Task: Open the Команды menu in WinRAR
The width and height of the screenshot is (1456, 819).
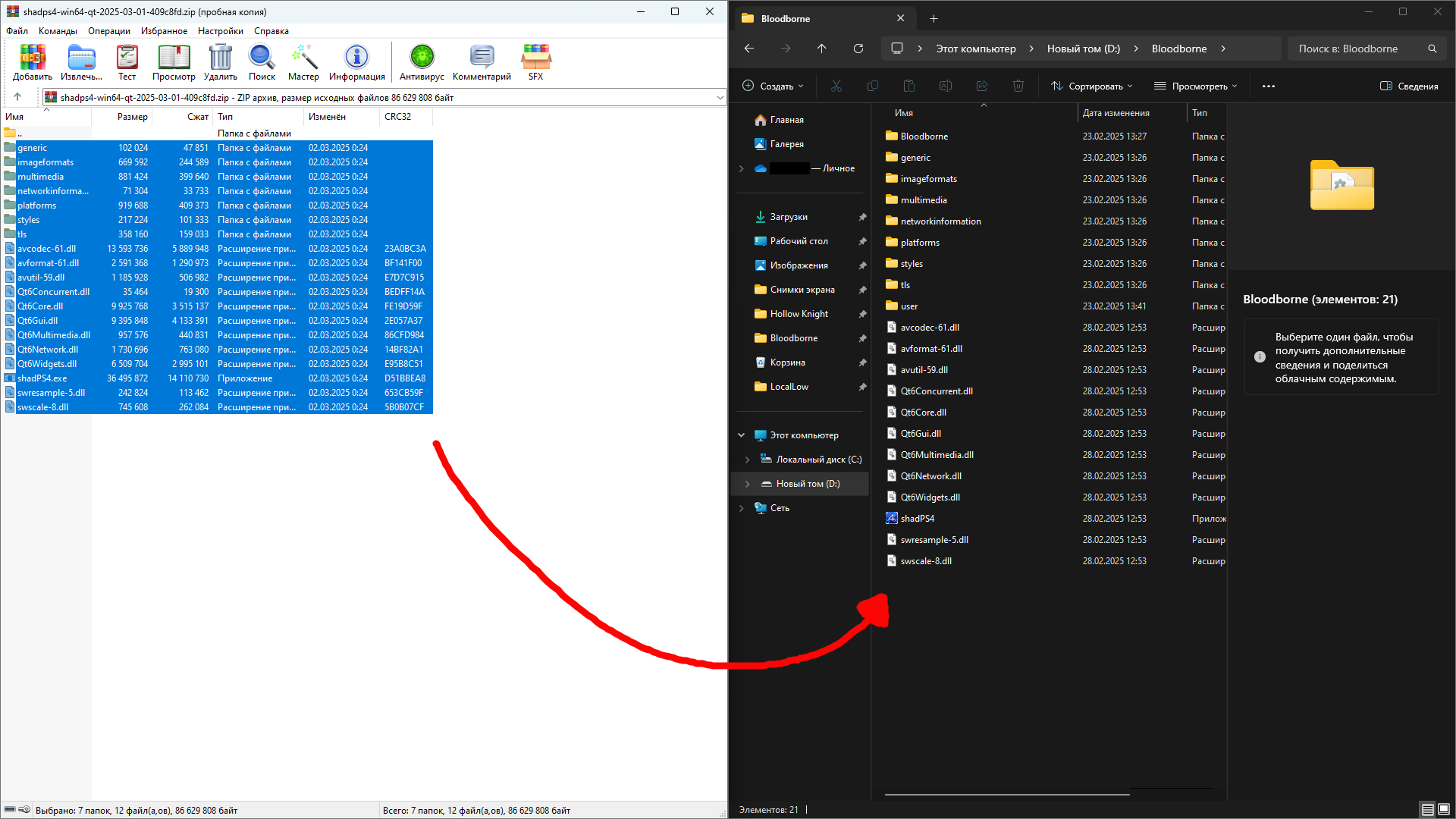Action: click(58, 31)
